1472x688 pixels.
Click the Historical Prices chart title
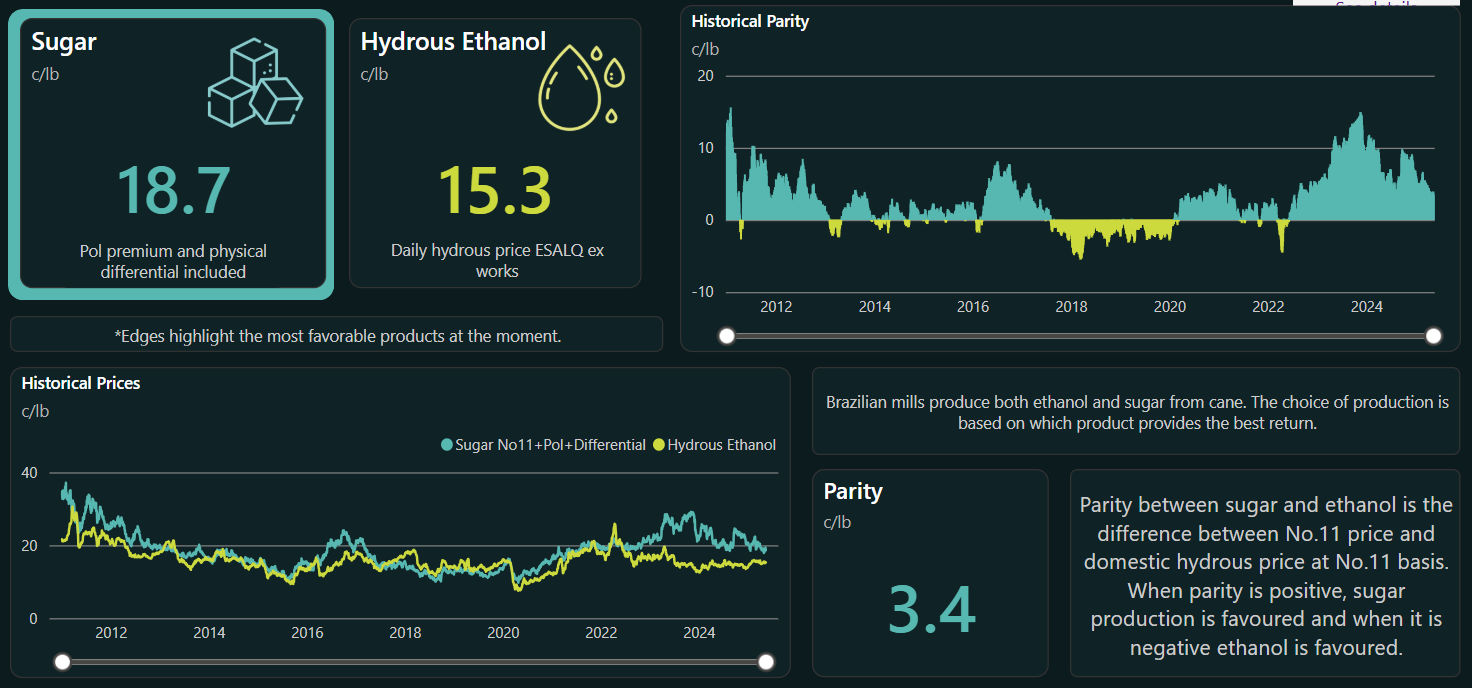(81, 383)
